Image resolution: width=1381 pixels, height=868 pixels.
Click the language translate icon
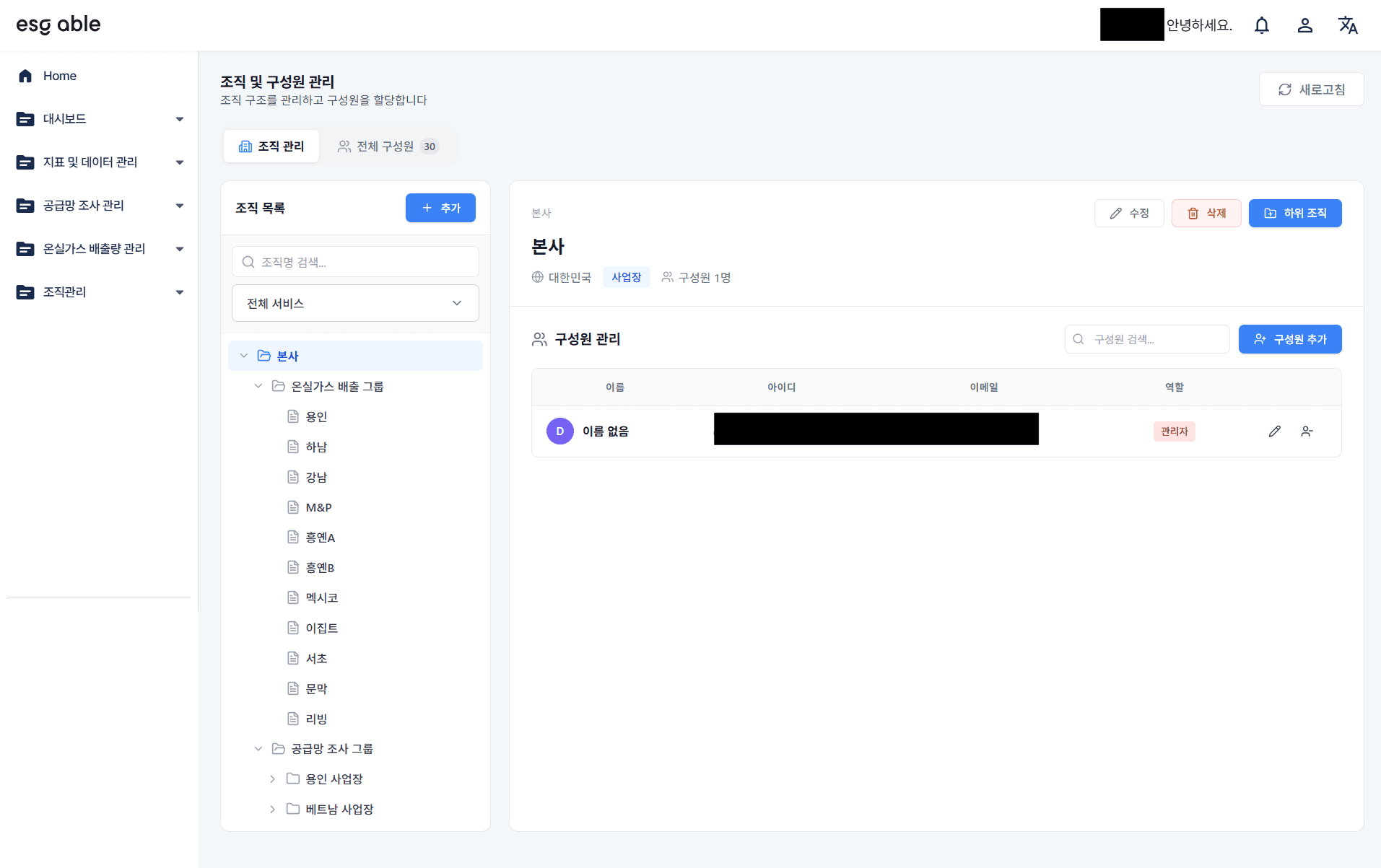[1348, 25]
